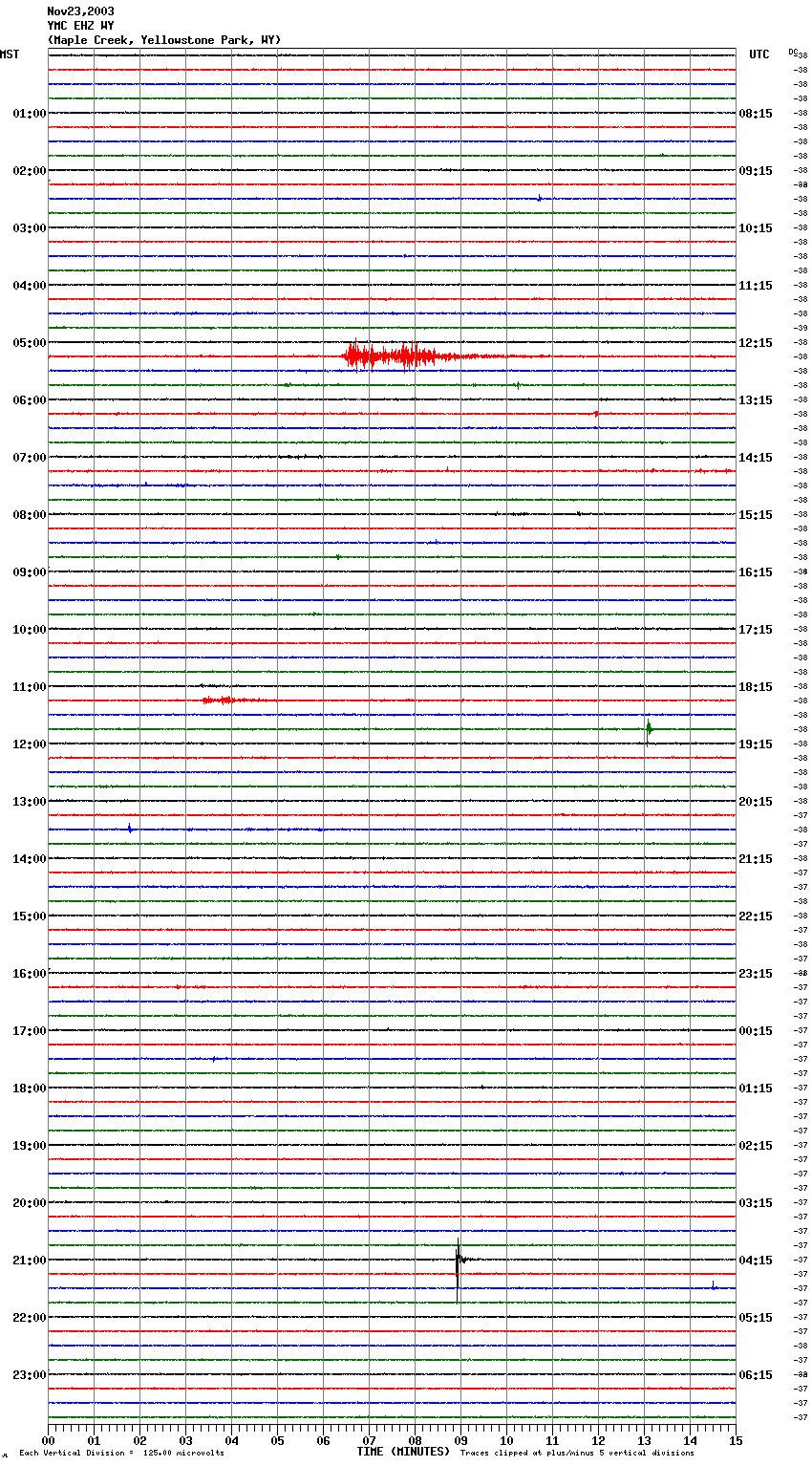Click the '06:00' MST time label

click(x=29, y=400)
